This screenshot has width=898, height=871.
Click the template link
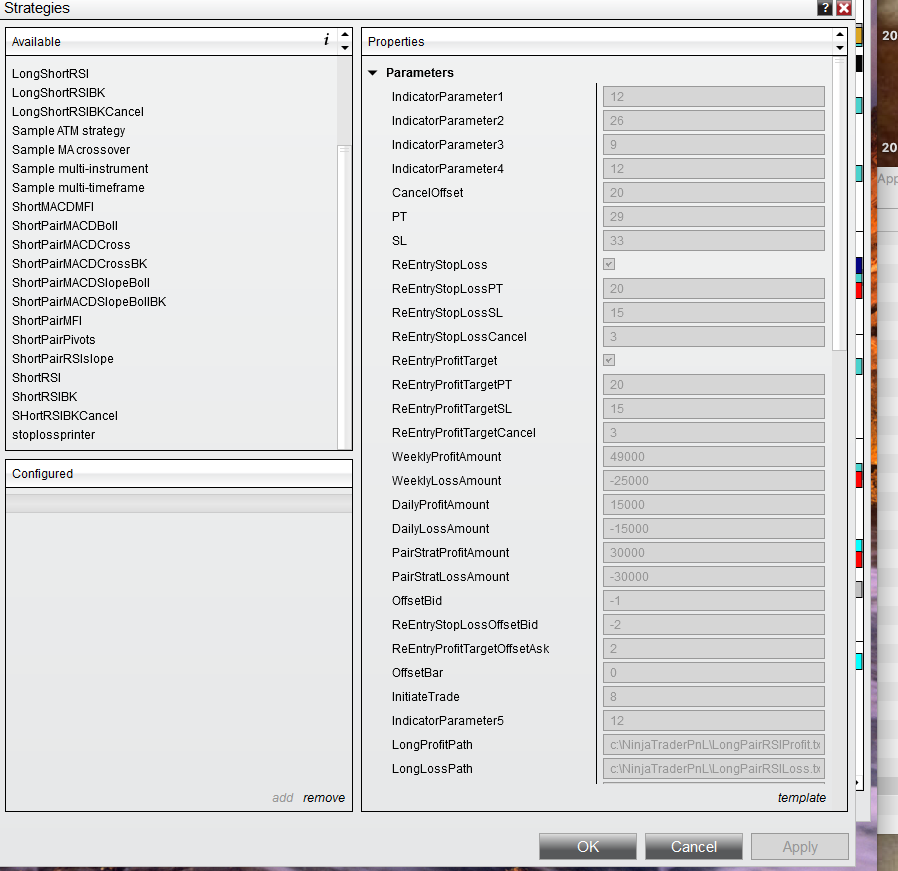click(802, 798)
